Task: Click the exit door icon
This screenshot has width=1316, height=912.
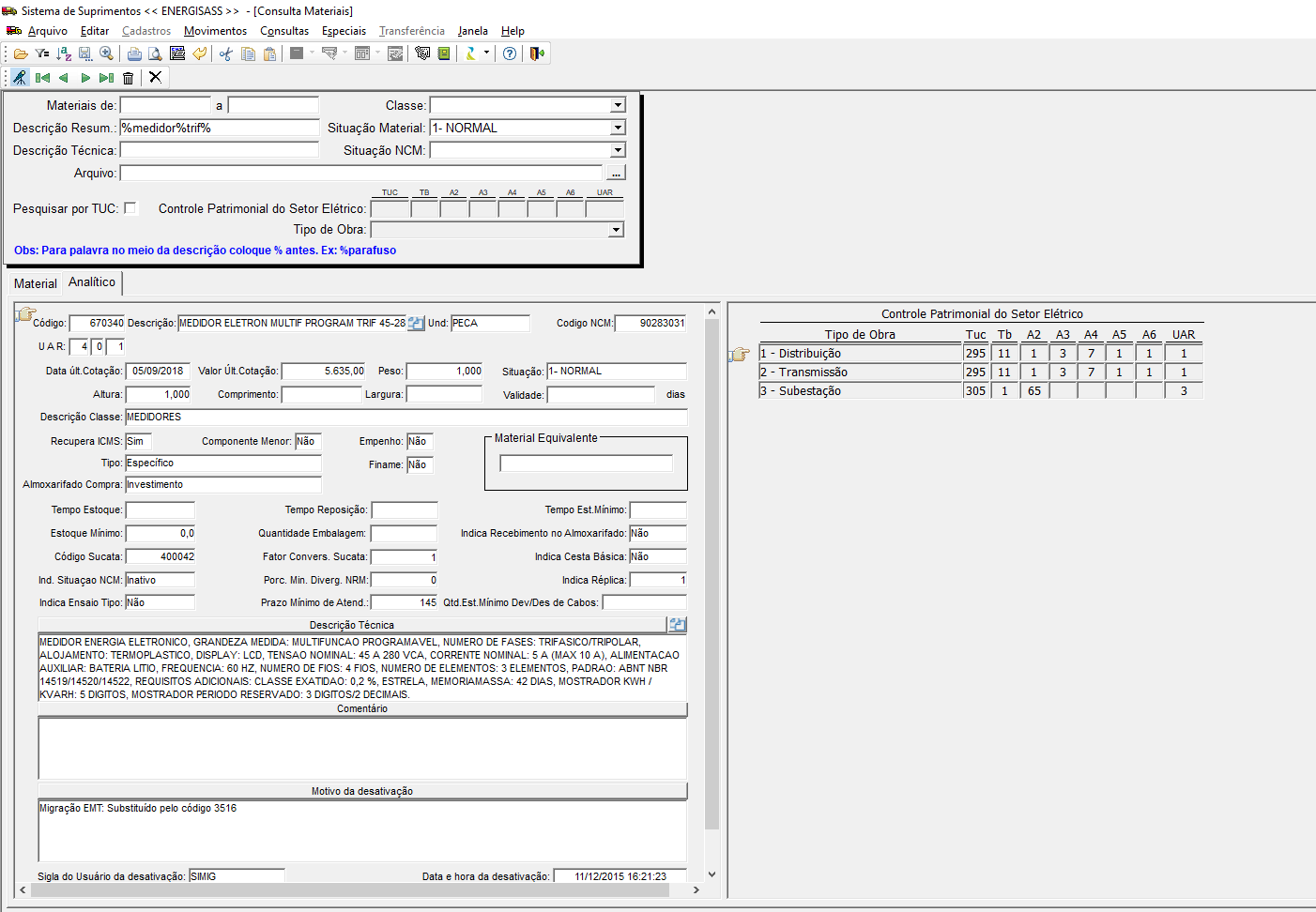Action: (x=537, y=53)
